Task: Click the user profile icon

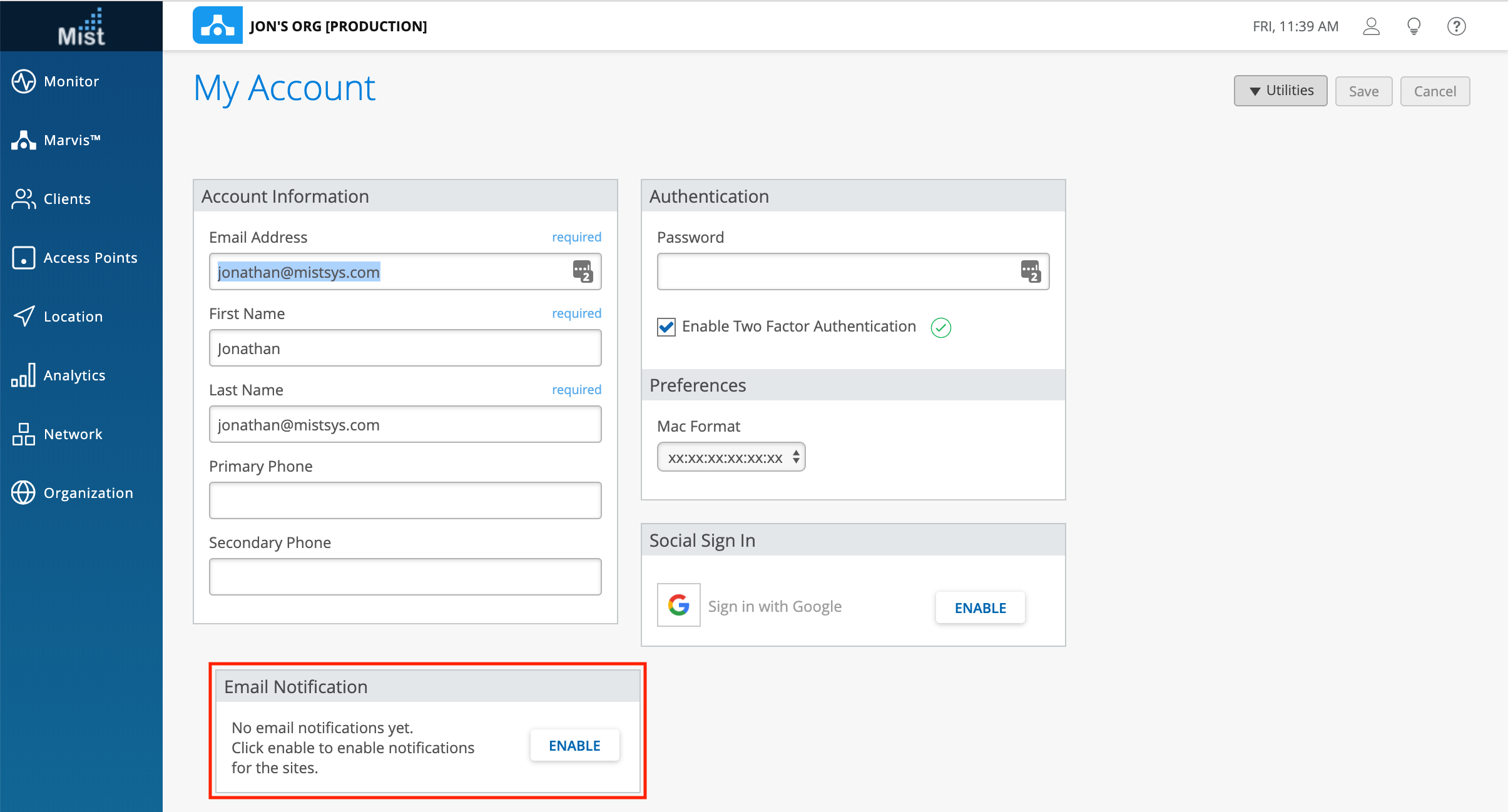Action: [x=1371, y=26]
